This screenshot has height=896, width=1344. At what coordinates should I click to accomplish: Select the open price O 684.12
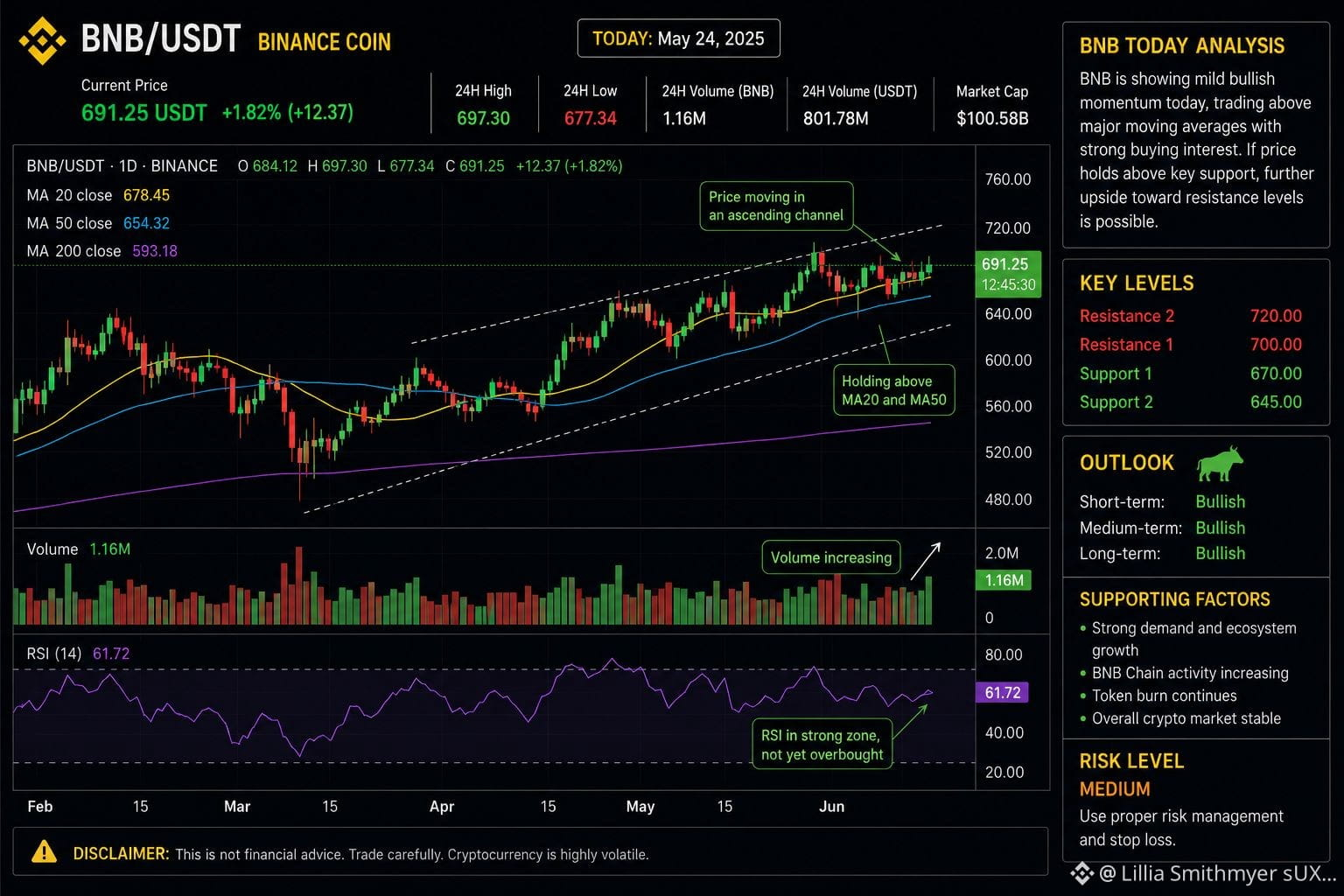pyautogui.click(x=268, y=166)
